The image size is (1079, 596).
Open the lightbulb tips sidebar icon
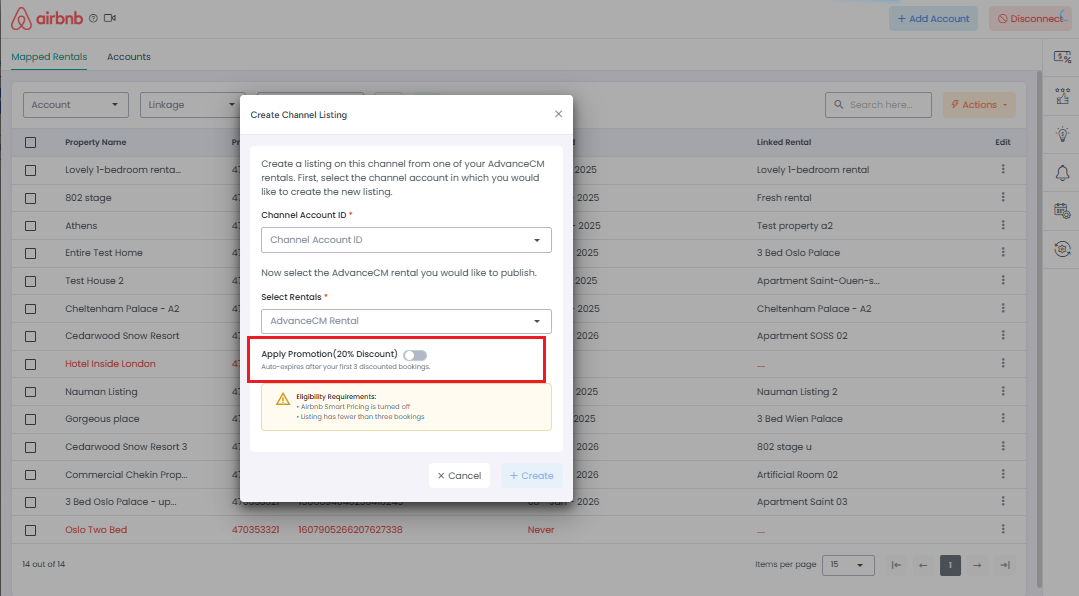point(1062,134)
